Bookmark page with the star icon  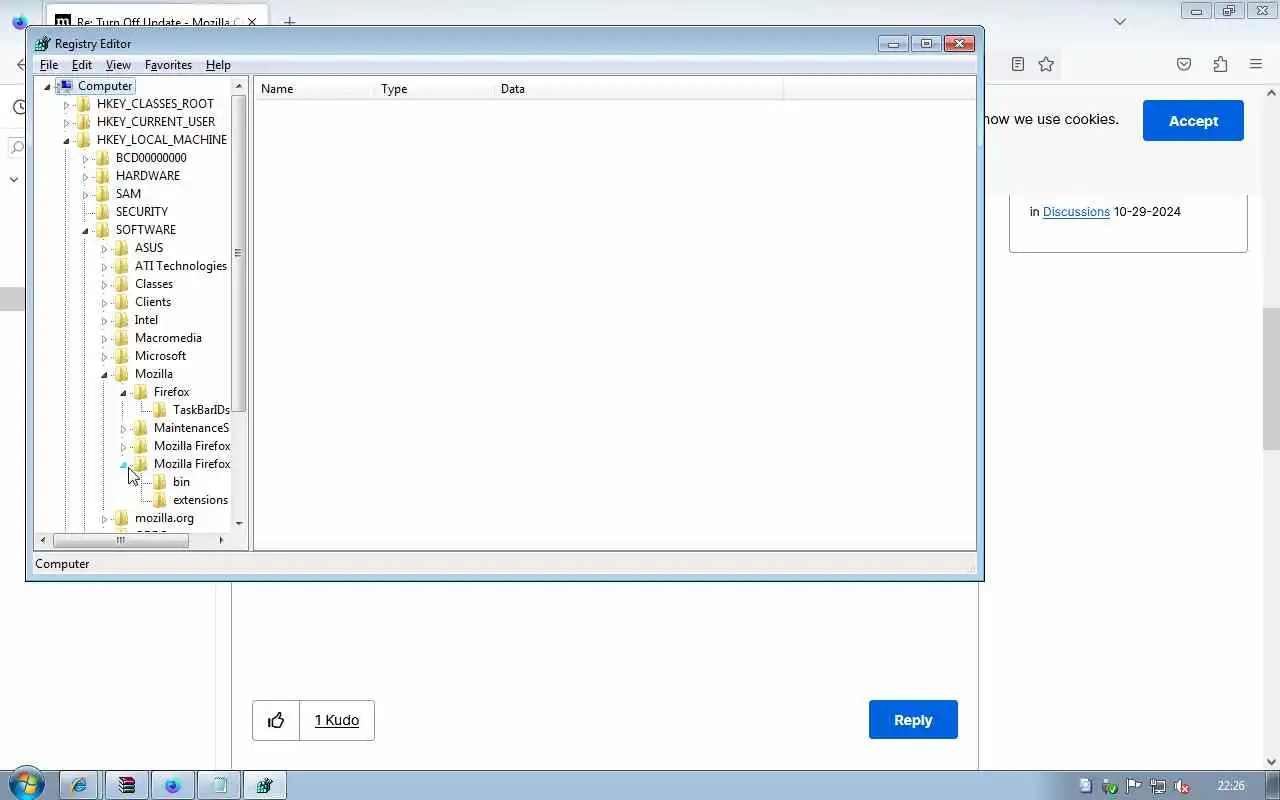(x=1046, y=64)
